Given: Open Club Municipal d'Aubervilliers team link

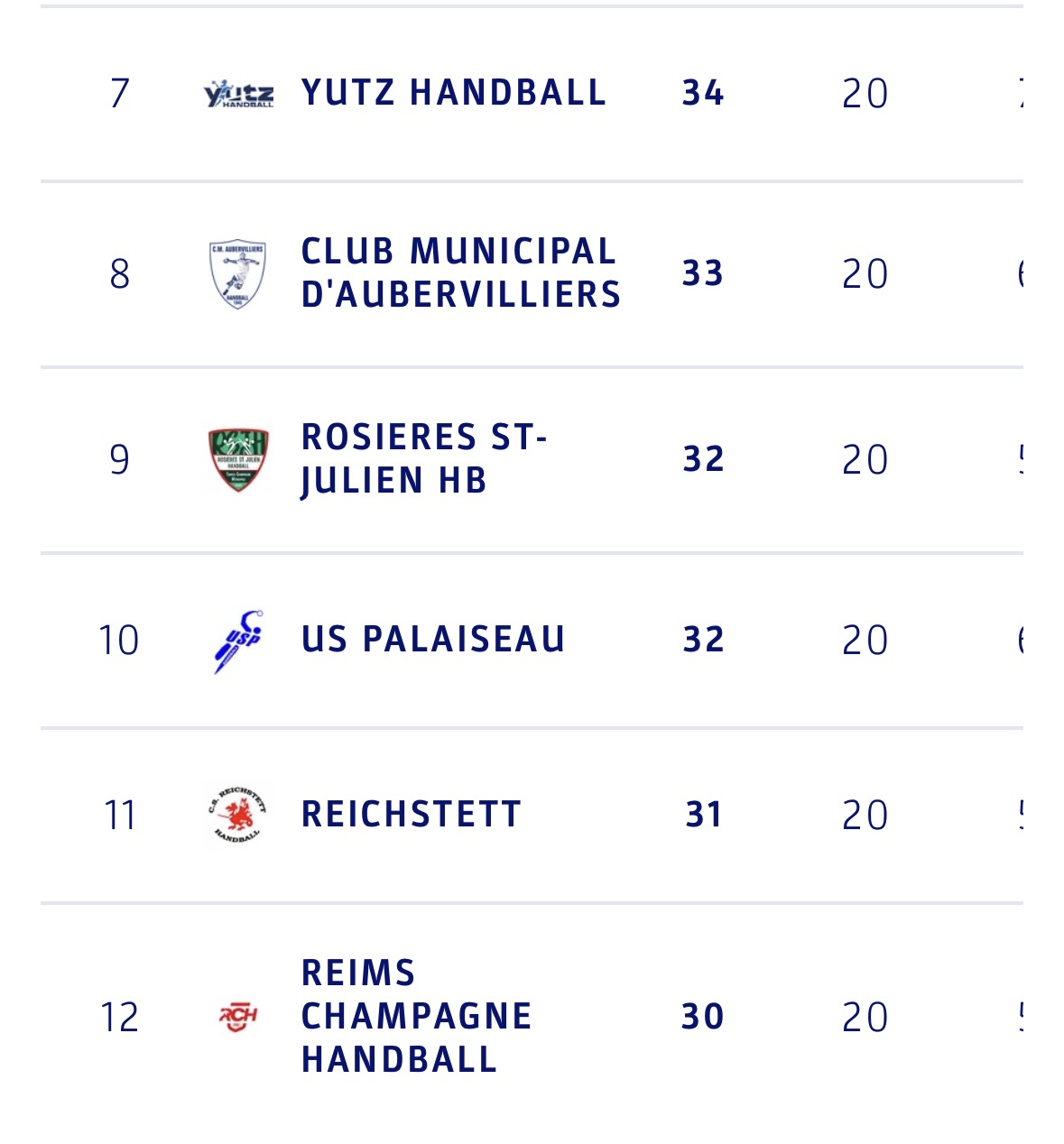Looking at the screenshot, I should point(460,273).
